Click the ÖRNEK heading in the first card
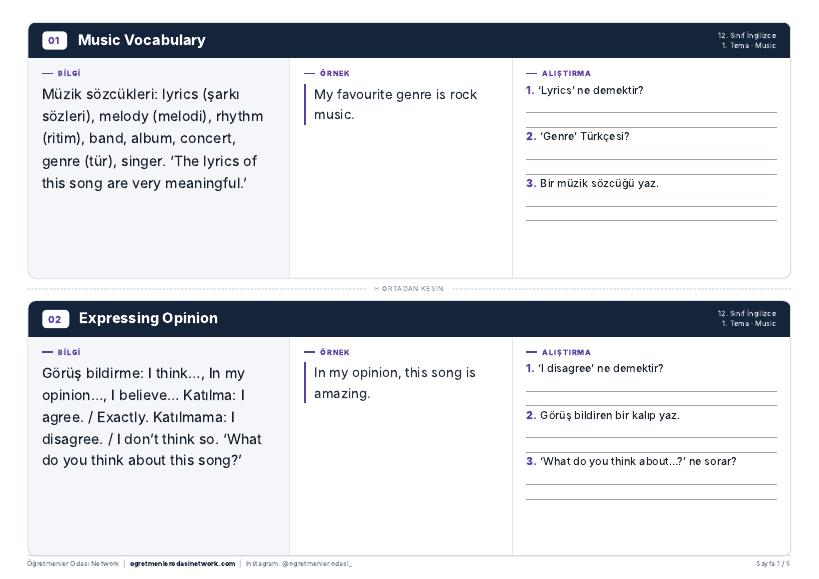819x579 pixels. tap(335, 74)
